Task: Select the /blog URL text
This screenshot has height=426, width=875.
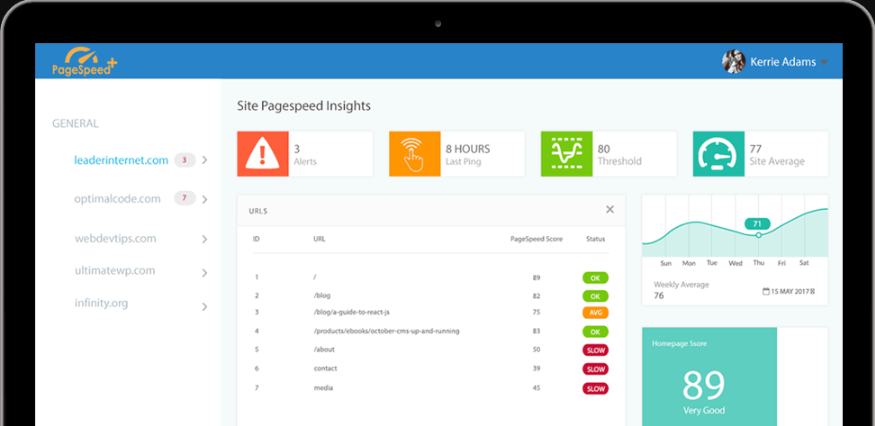Action: [x=322, y=295]
